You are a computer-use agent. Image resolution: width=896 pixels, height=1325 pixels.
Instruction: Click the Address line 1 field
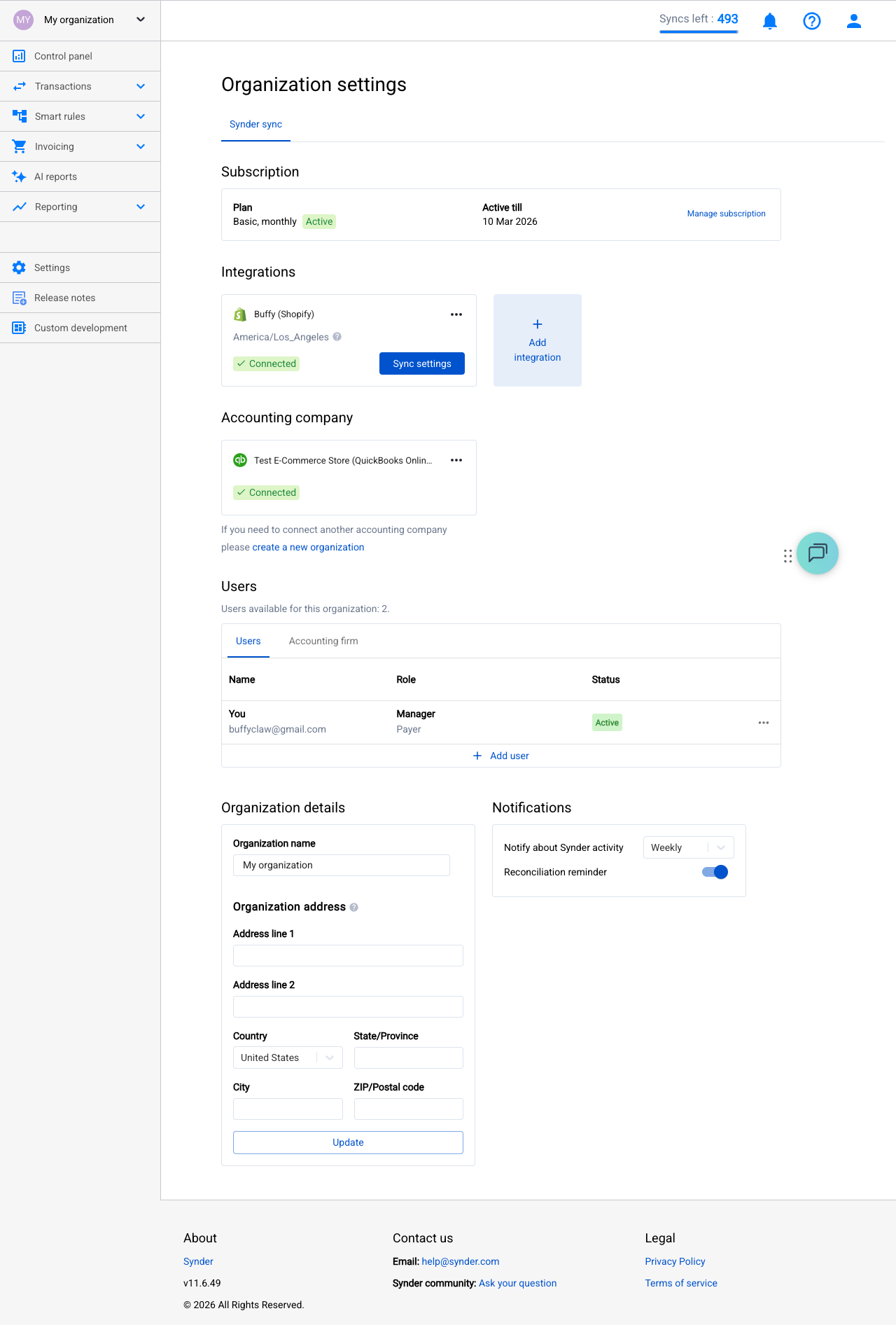click(x=348, y=955)
